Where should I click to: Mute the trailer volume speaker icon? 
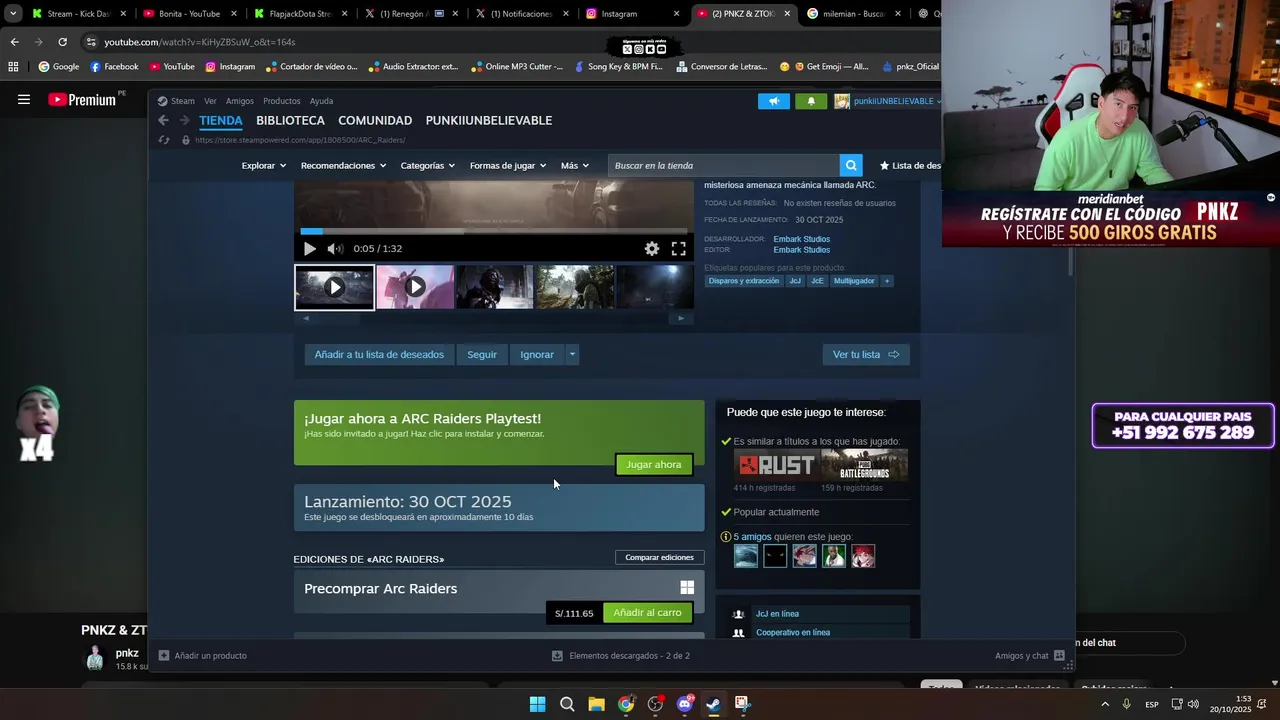click(x=335, y=249)
